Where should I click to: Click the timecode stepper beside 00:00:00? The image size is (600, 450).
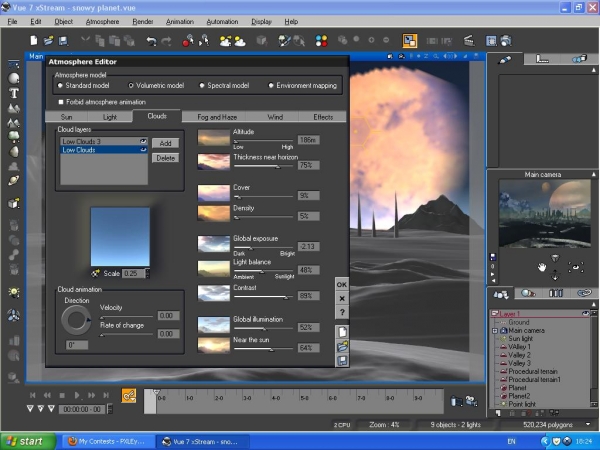110,409
